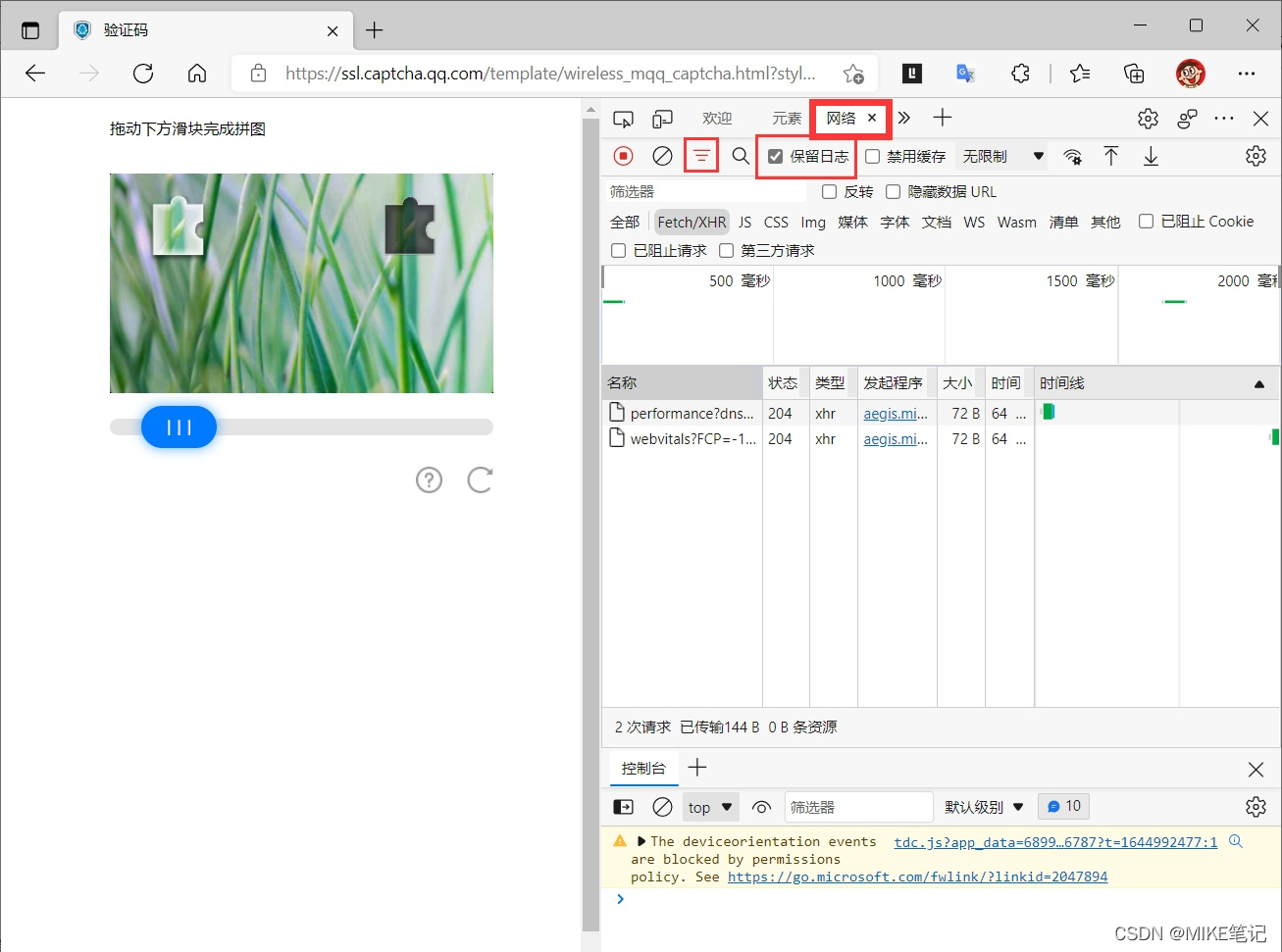Close the console drawer
The image size is (1282, 952).
(x=1256, y=770)
